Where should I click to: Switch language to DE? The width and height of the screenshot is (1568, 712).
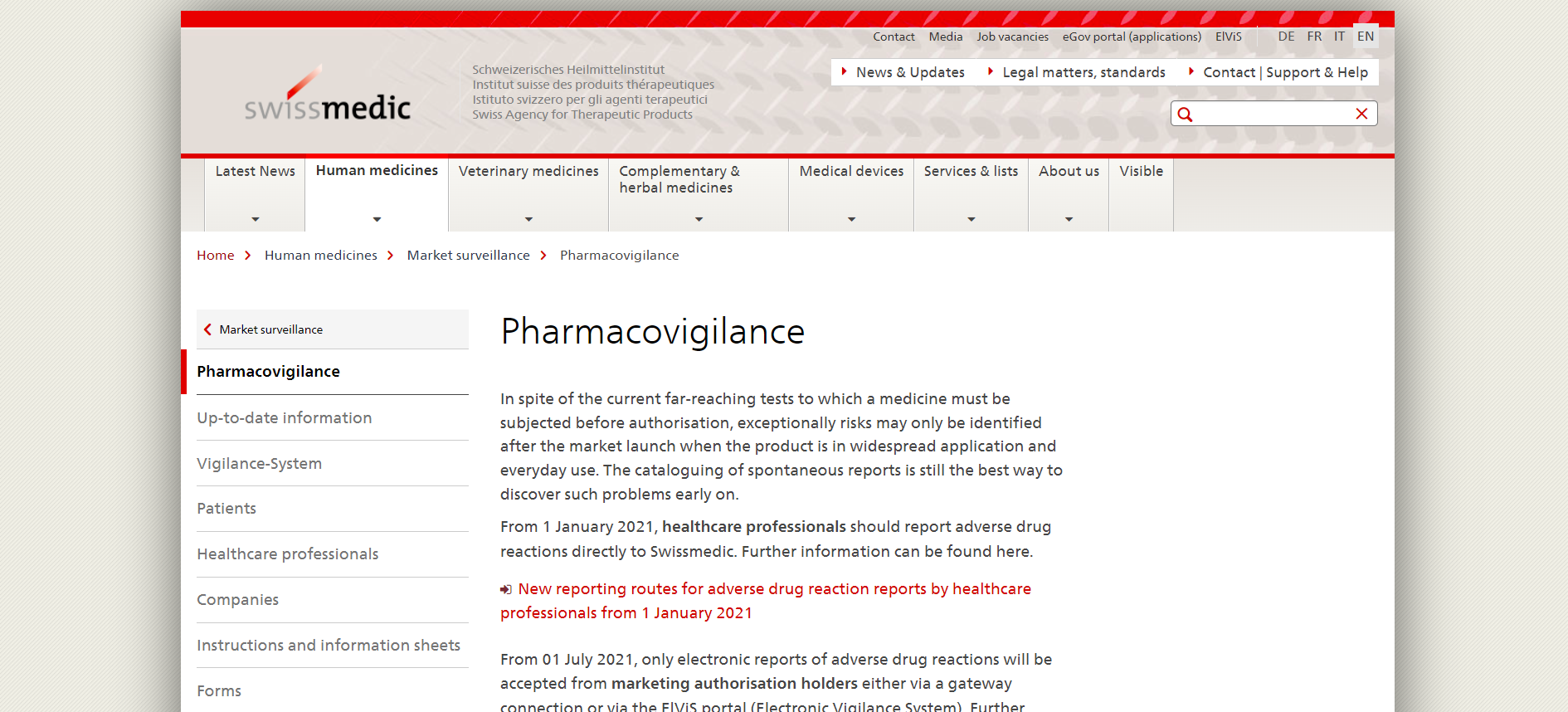pyautogui.click(x=1286, y=37)
